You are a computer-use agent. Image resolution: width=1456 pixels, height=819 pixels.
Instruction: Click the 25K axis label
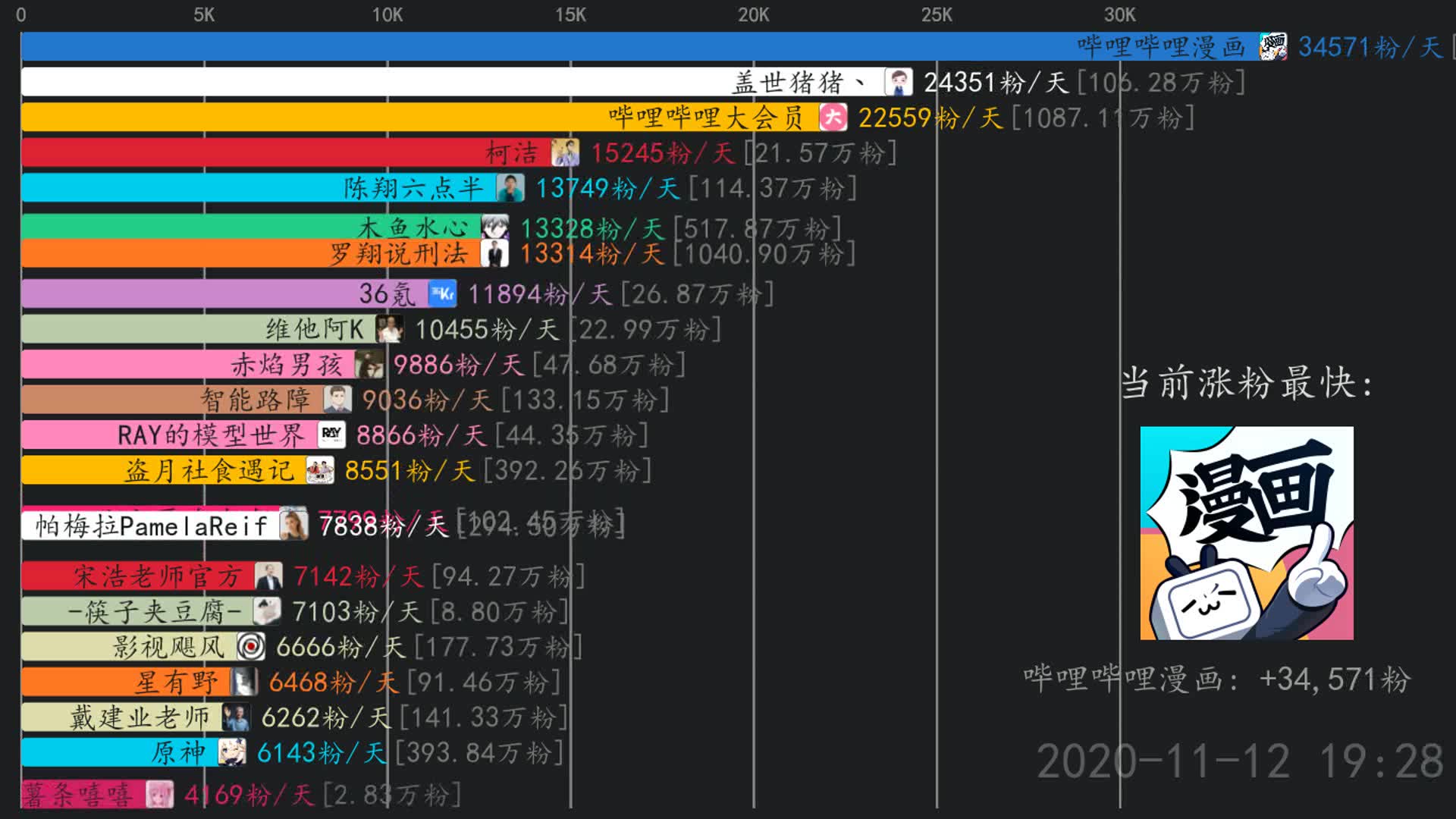coord(937,15)
